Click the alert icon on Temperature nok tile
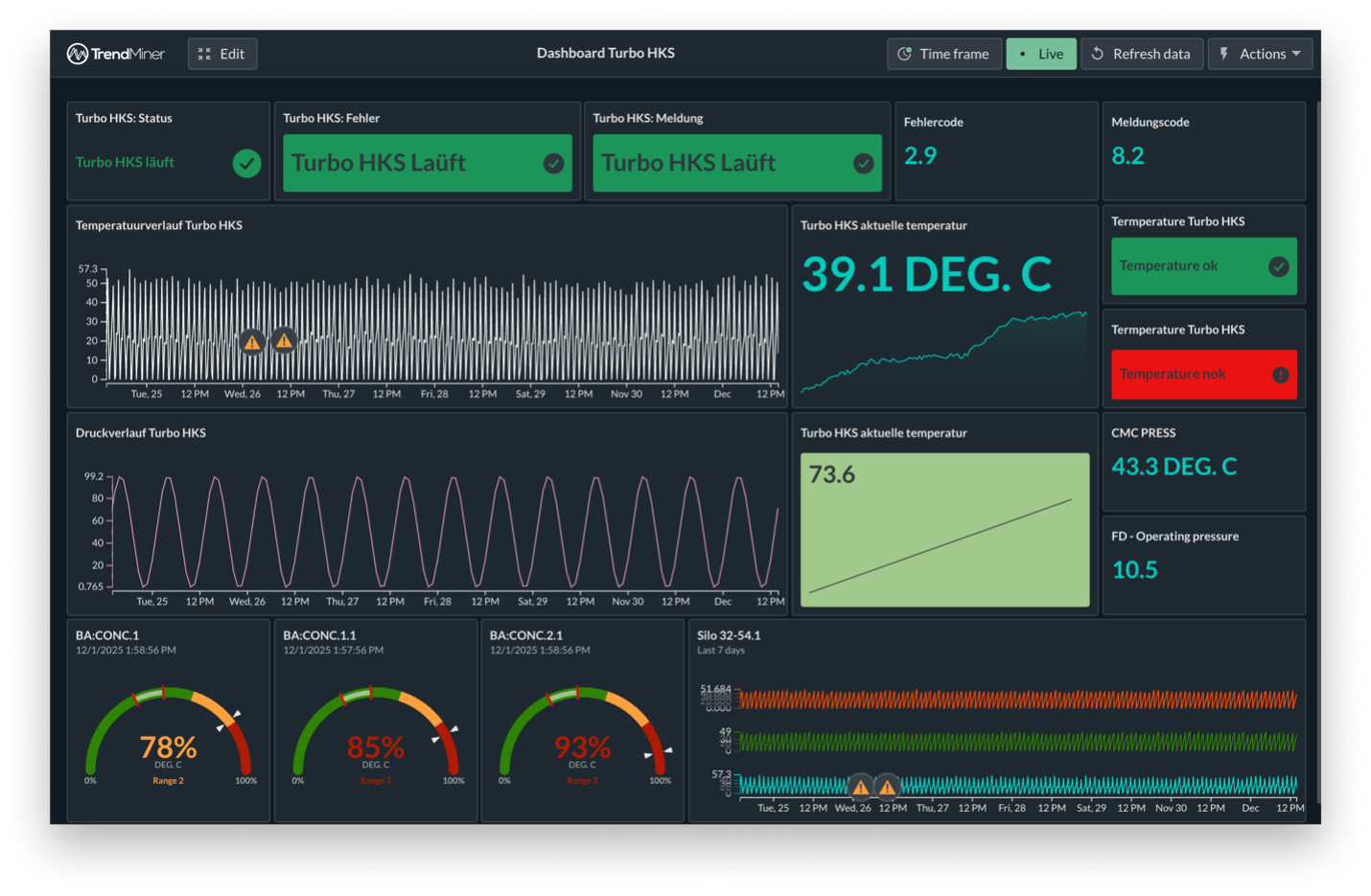The width and height of the screenshot is (1371, 896). pos(1280,375)
